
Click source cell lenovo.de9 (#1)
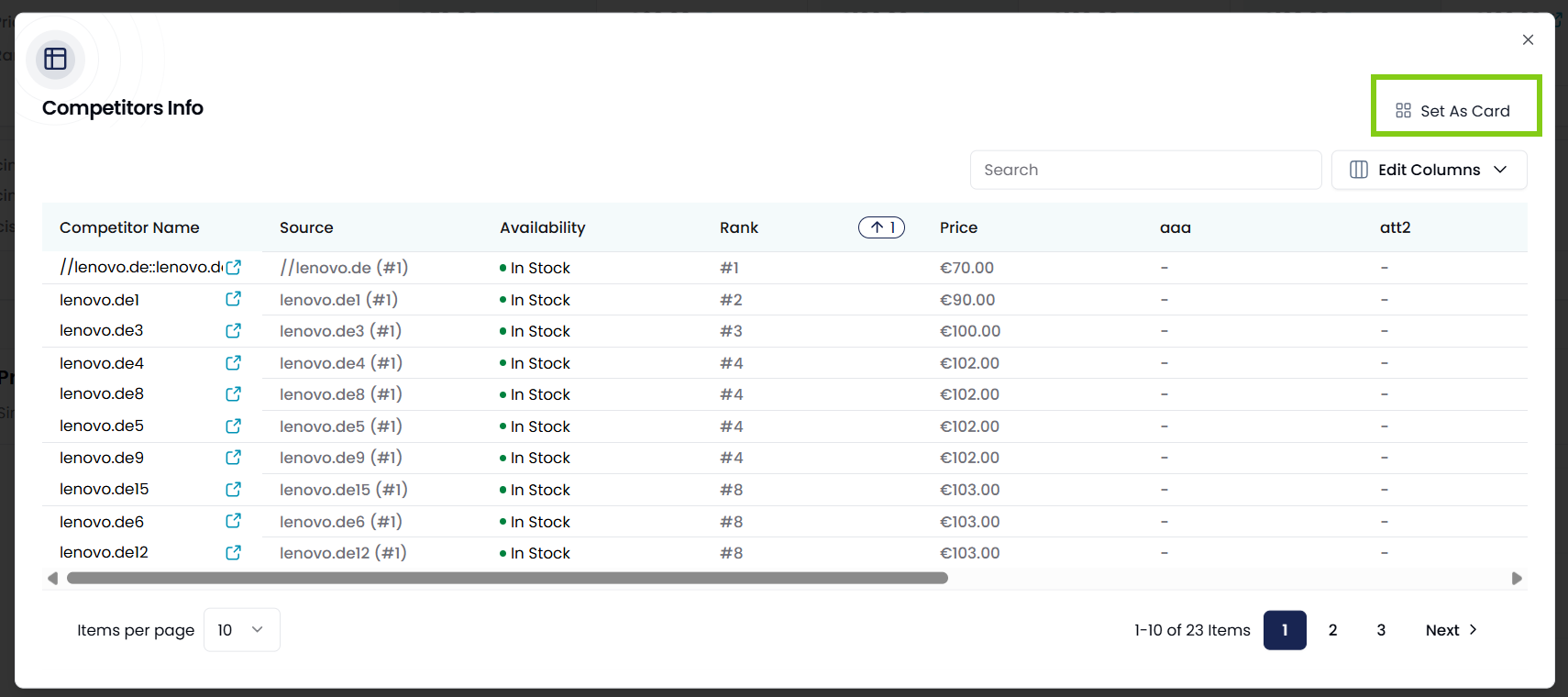click(341, 458)
